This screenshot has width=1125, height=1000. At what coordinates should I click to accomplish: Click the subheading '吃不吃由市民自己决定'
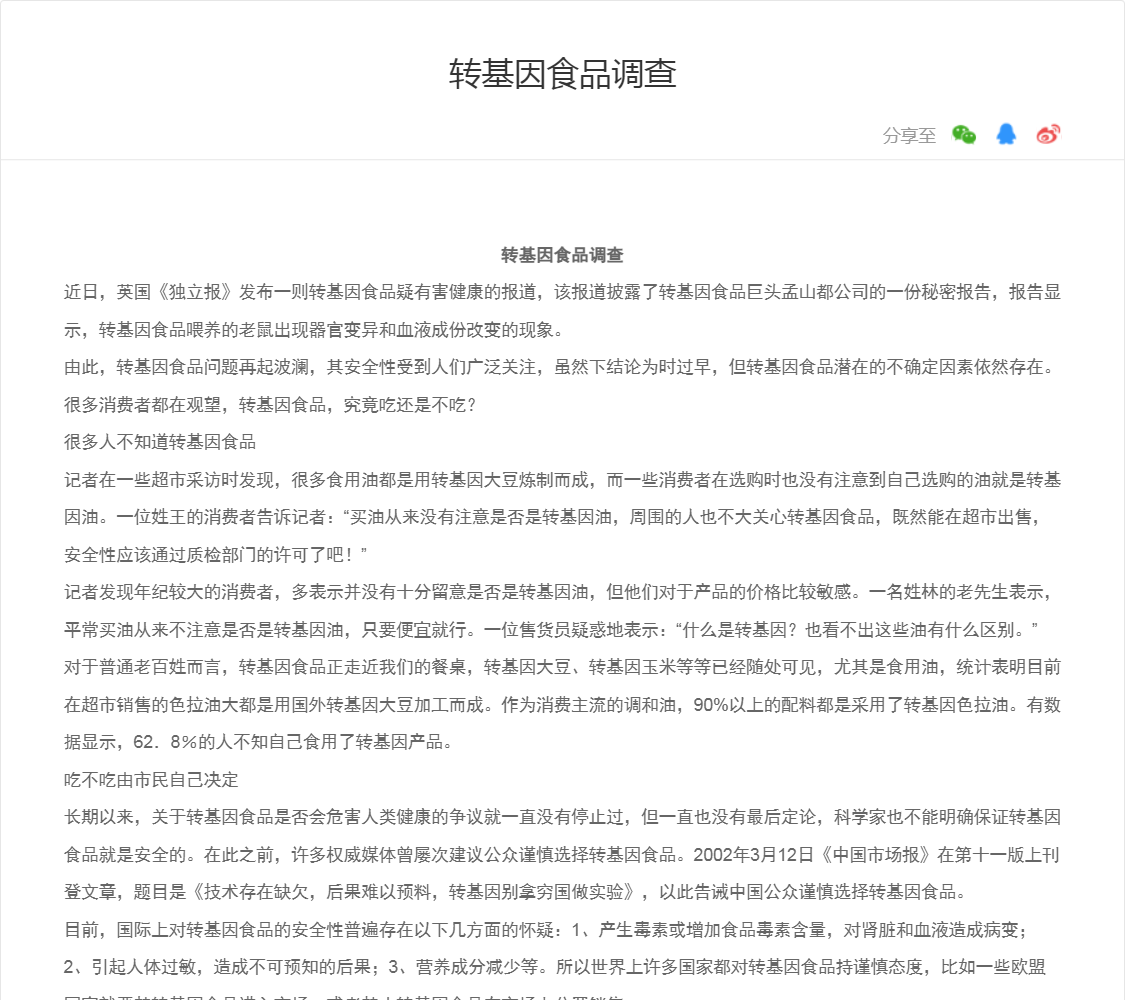click(151, 780)
